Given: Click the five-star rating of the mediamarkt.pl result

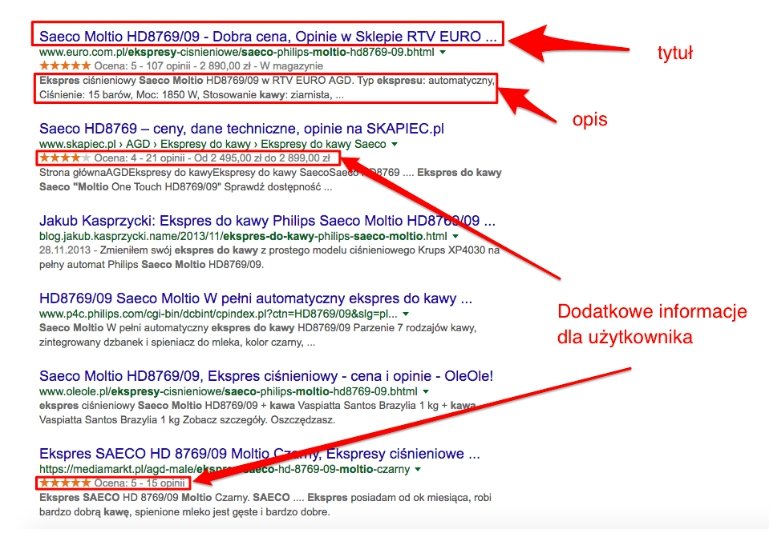Looking at the screenshot, I should click(x=65, y=482).
